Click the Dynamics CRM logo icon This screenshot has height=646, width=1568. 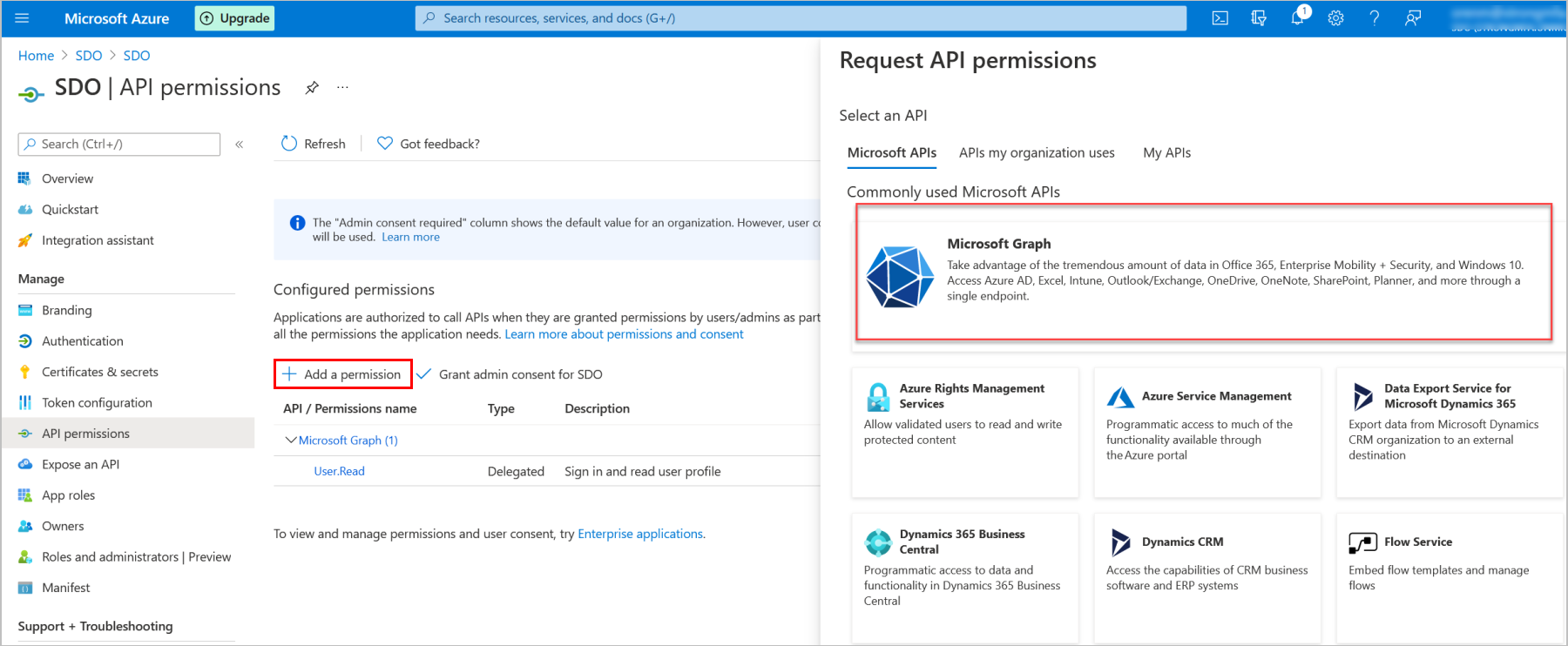click(1120, 542)
